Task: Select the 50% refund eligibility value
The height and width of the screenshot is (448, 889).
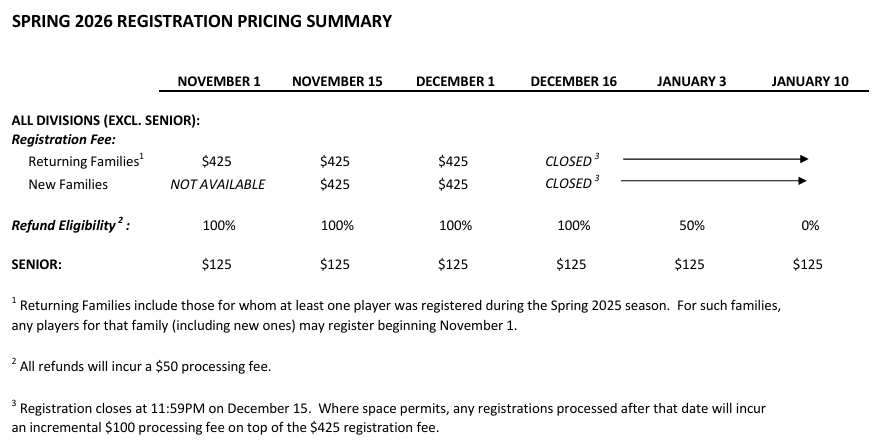Action: pos(691,226)
